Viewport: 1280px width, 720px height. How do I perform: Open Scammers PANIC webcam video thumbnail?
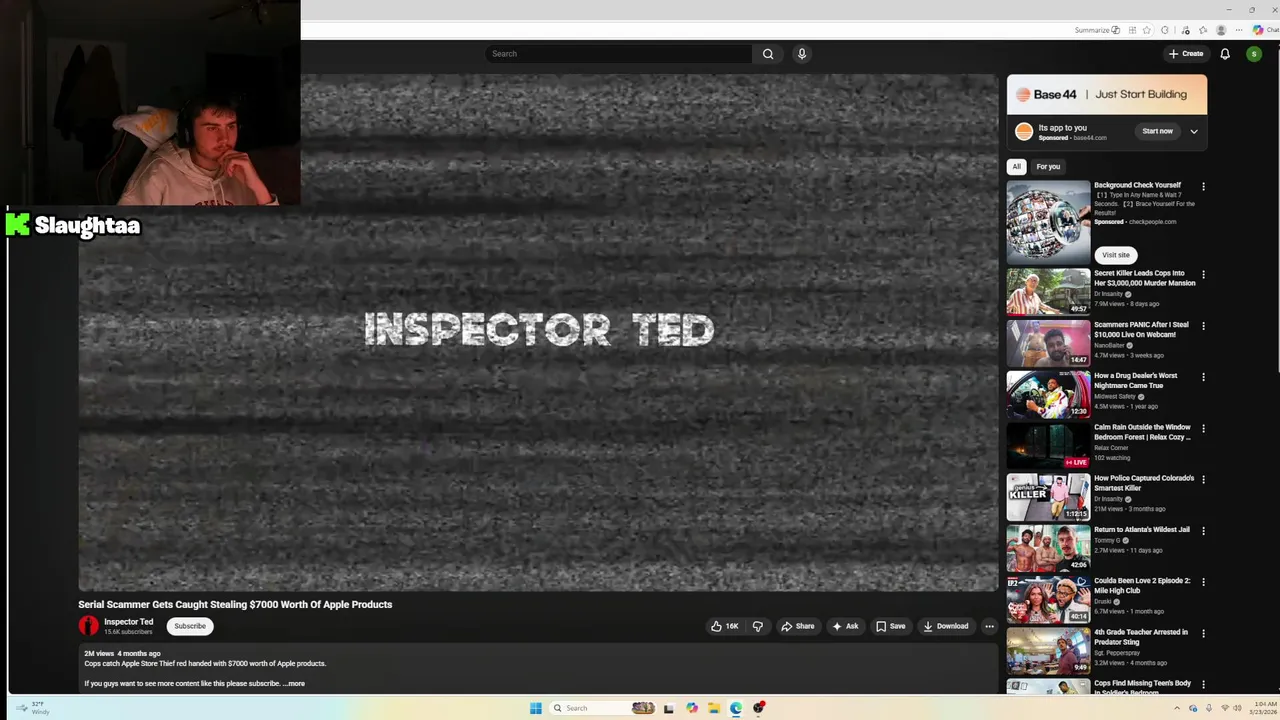[x=1048, y=343]
